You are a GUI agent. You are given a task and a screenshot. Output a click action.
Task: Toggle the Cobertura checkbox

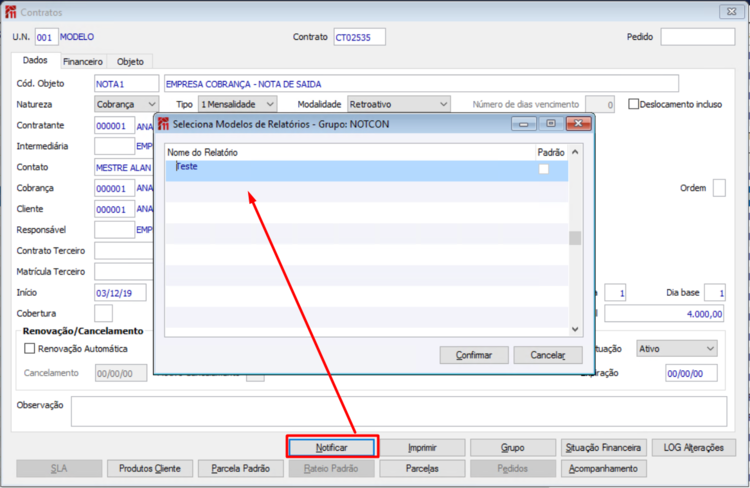[x=103, y=313]
